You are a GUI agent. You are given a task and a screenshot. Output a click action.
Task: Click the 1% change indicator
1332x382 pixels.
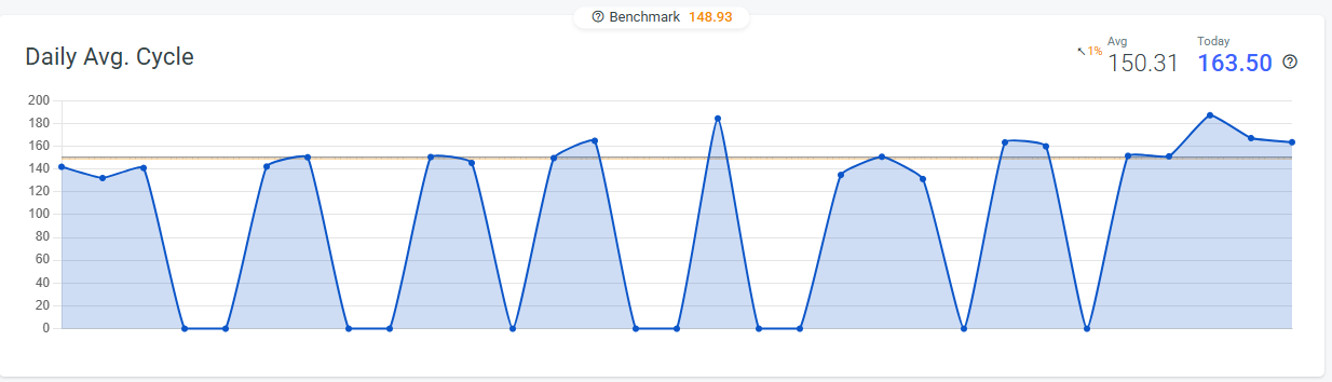[1094, 50]
